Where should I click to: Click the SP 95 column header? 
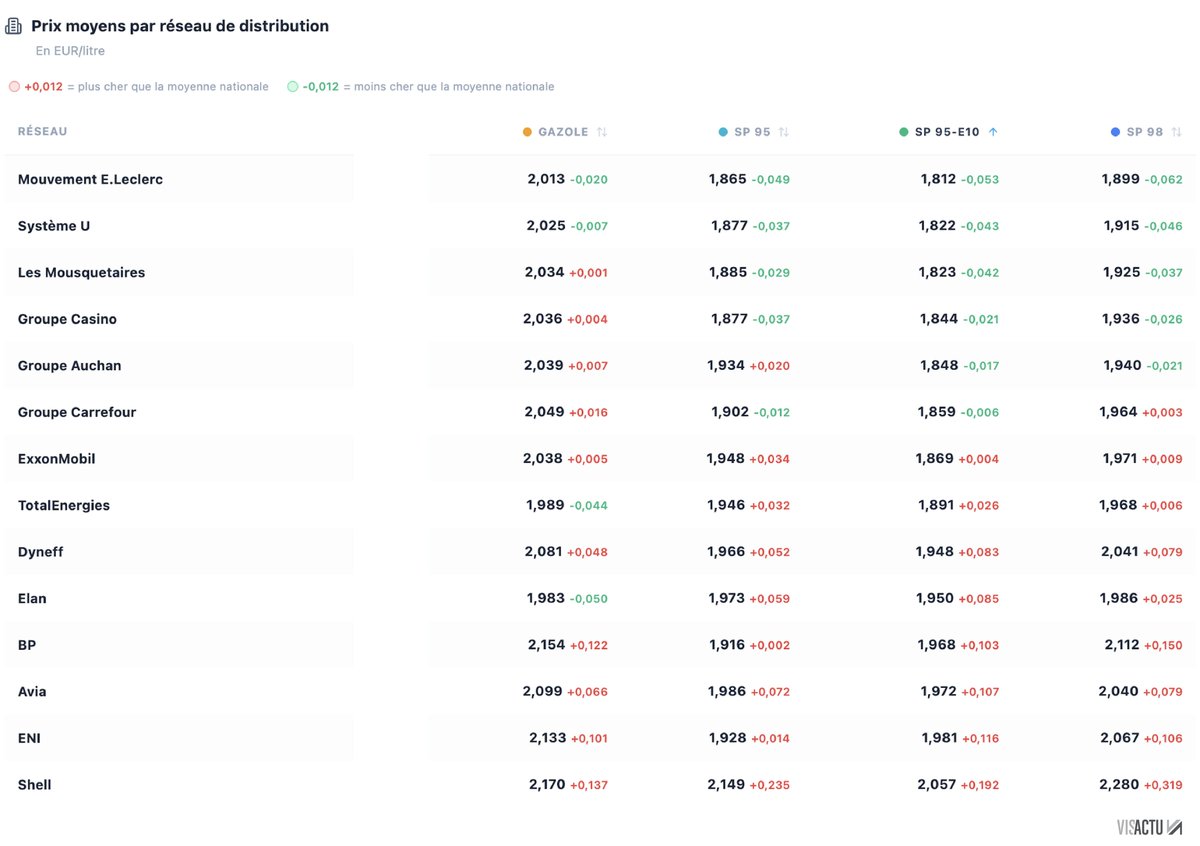[752, 132]
